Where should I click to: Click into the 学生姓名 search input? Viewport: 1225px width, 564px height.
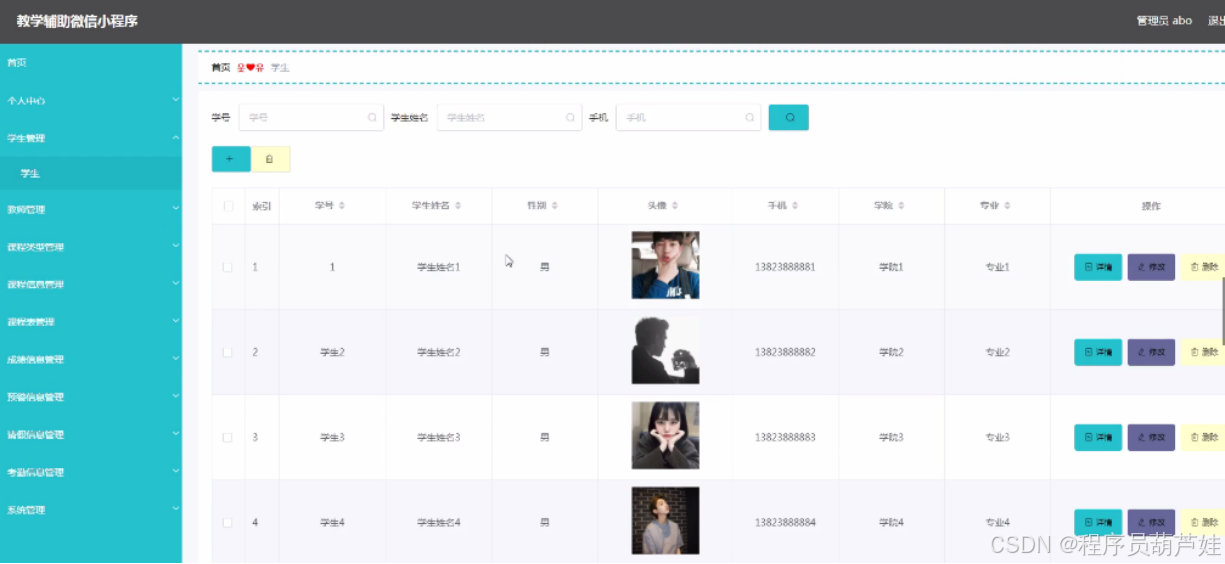[x=510, y=118]
